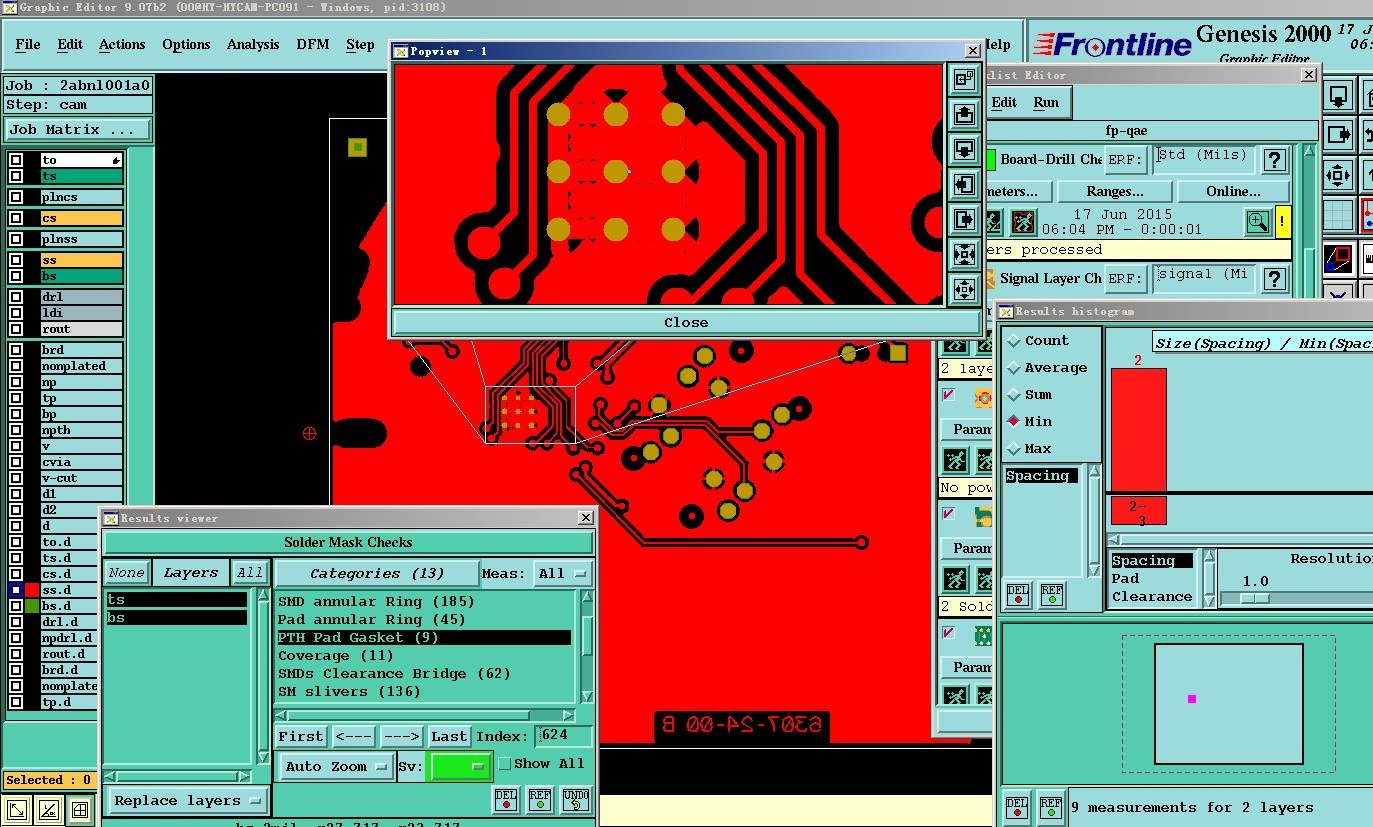Toggle the checkbox for layer rout
Image resolution: width=1373 pixels, height=827 pixels.
[16, 329]
